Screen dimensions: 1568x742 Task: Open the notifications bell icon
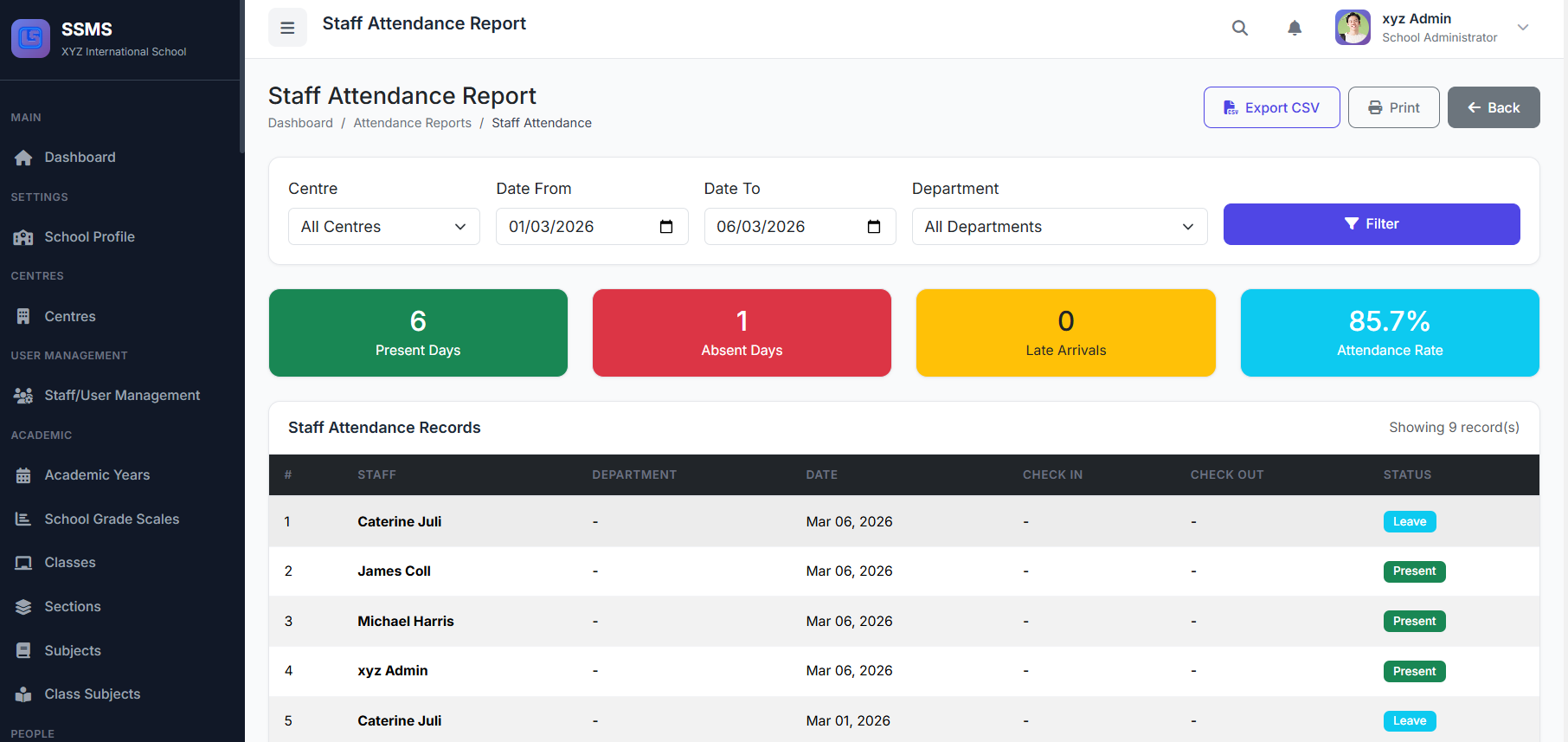[x=1294, y=28]
